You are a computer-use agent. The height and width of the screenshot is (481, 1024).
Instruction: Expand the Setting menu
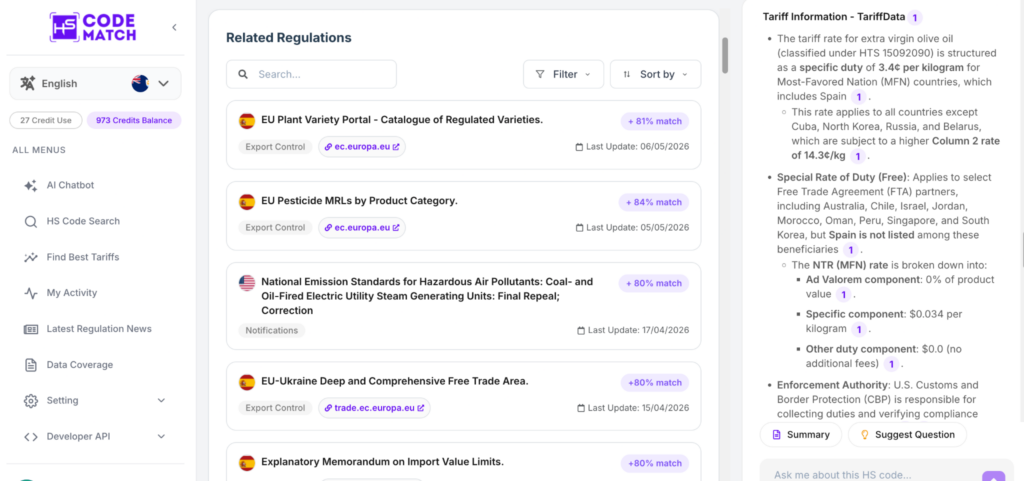95,401
